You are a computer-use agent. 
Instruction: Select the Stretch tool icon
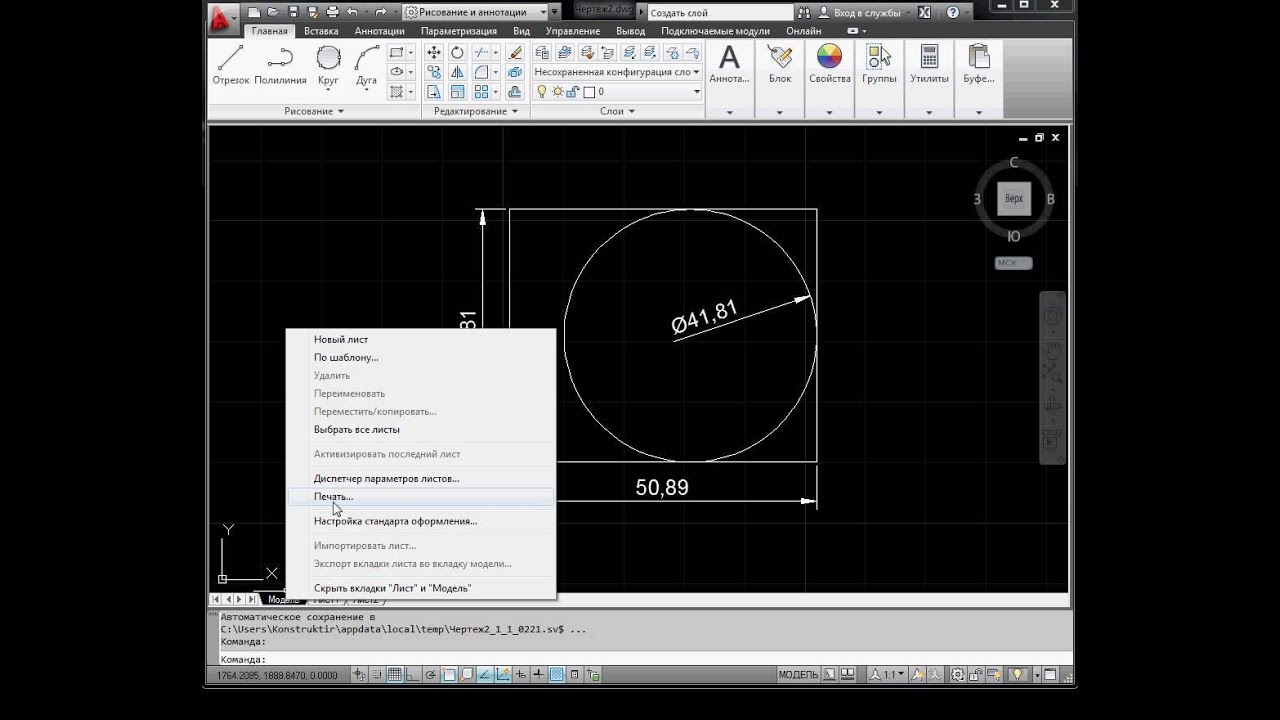tap(434, 91)
